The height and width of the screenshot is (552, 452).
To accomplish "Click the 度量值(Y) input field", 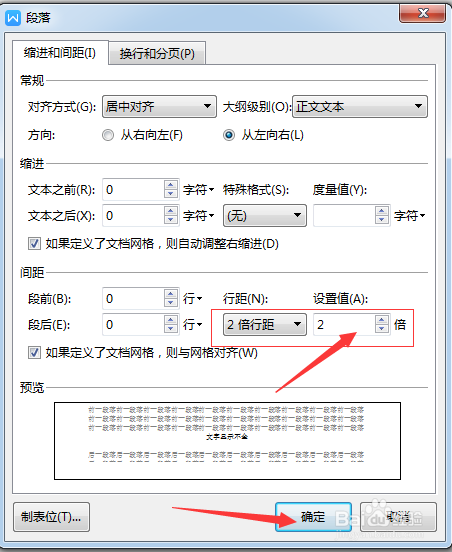I will pos(344,215).
